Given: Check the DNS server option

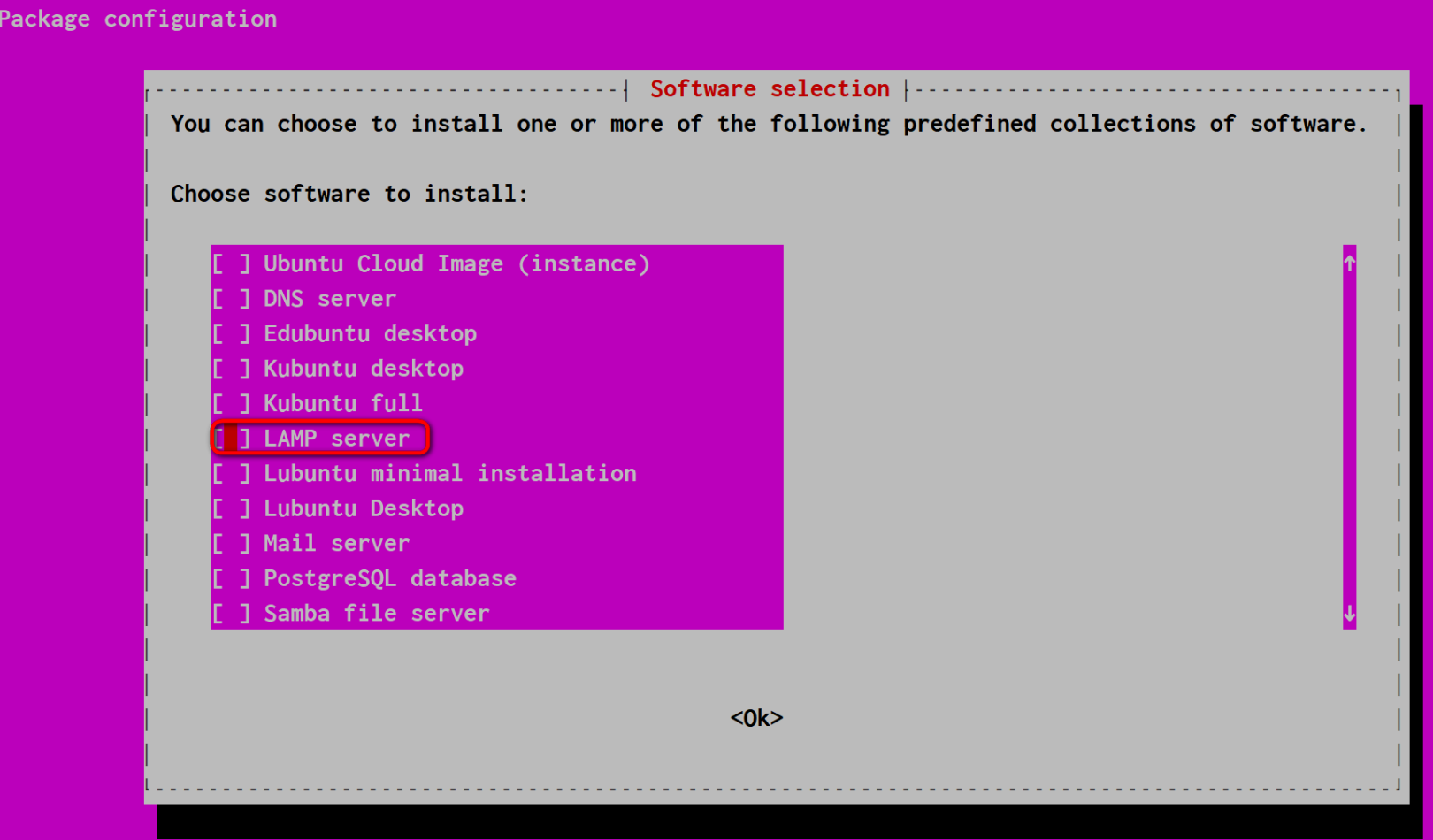Looking at the screenshot, I should click(230, 298).
